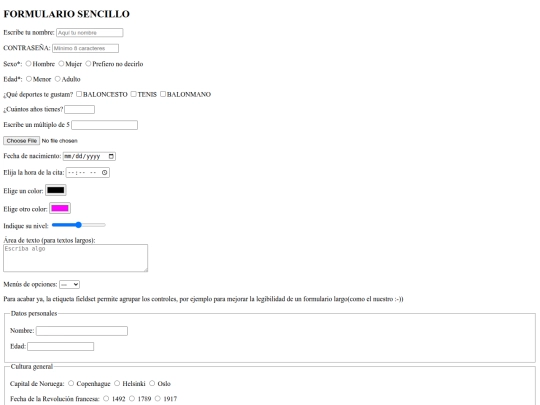This screenshot has width=540, height=405.
Task: Open the black color picker swatch
Action: pyautogui.click(x=55, y=190)
